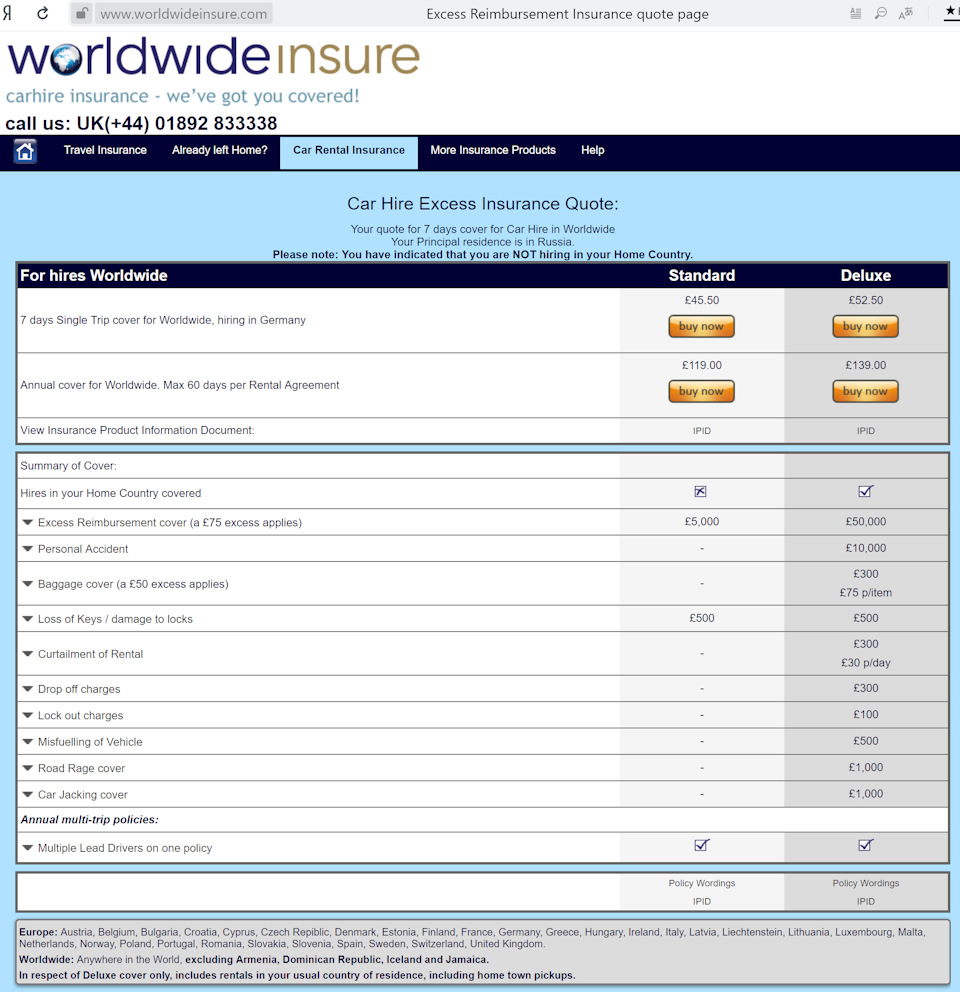Open Deluxe Policy Wordings link
The width and height of the screenshot is (960, 992).
click(866, 883)
